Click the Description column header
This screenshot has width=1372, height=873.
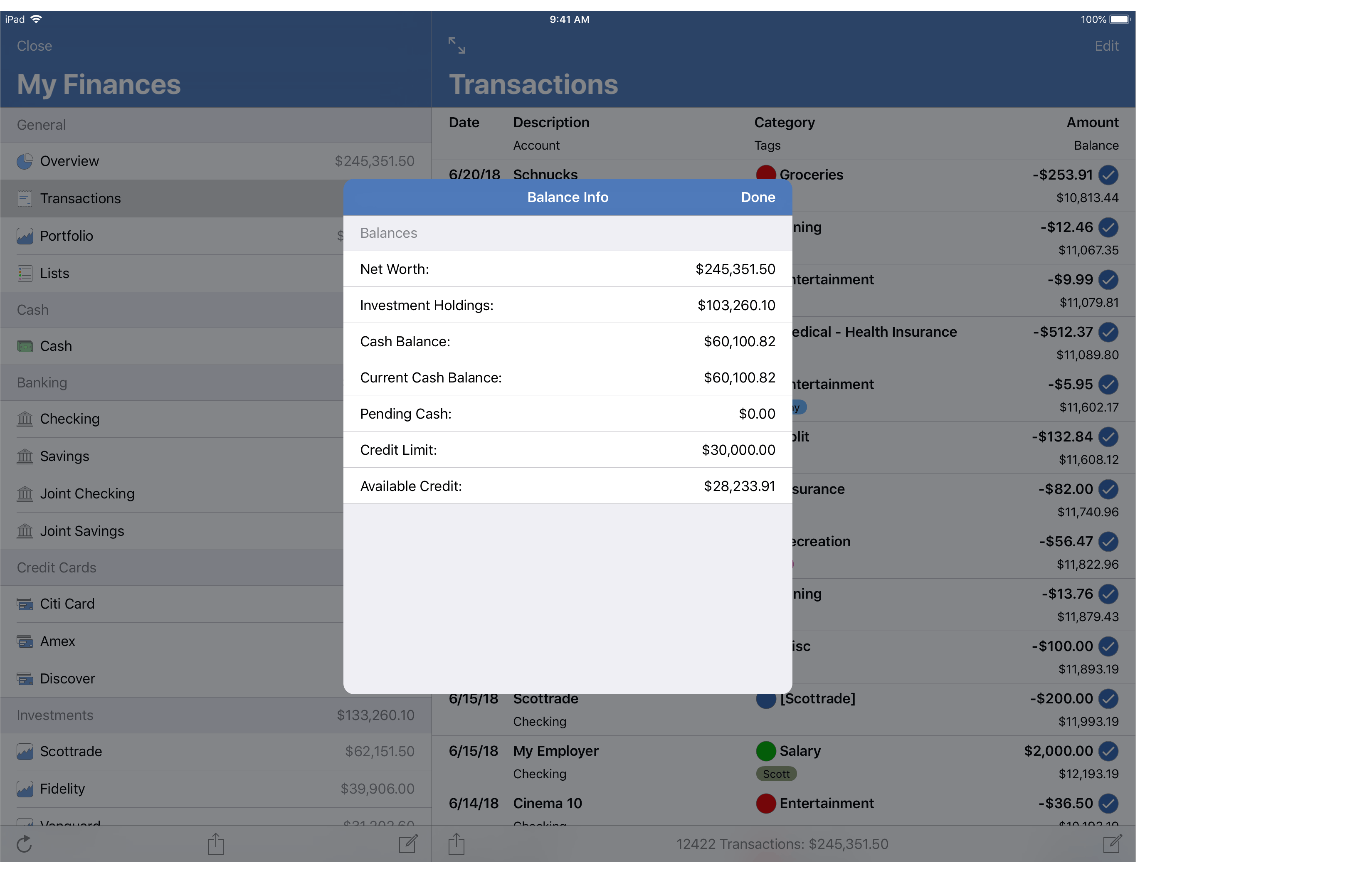[x=551, y=123]
